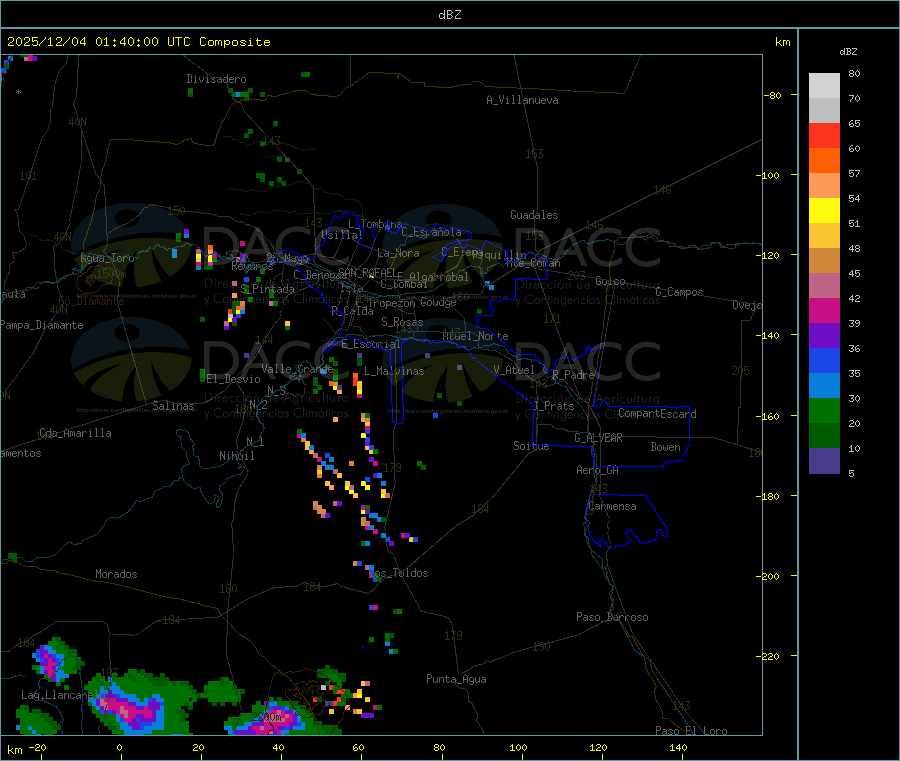The width and height of the screenshot is (900, 761).
Task: Click the Cda_Amarilla place label
Action: 75,433
